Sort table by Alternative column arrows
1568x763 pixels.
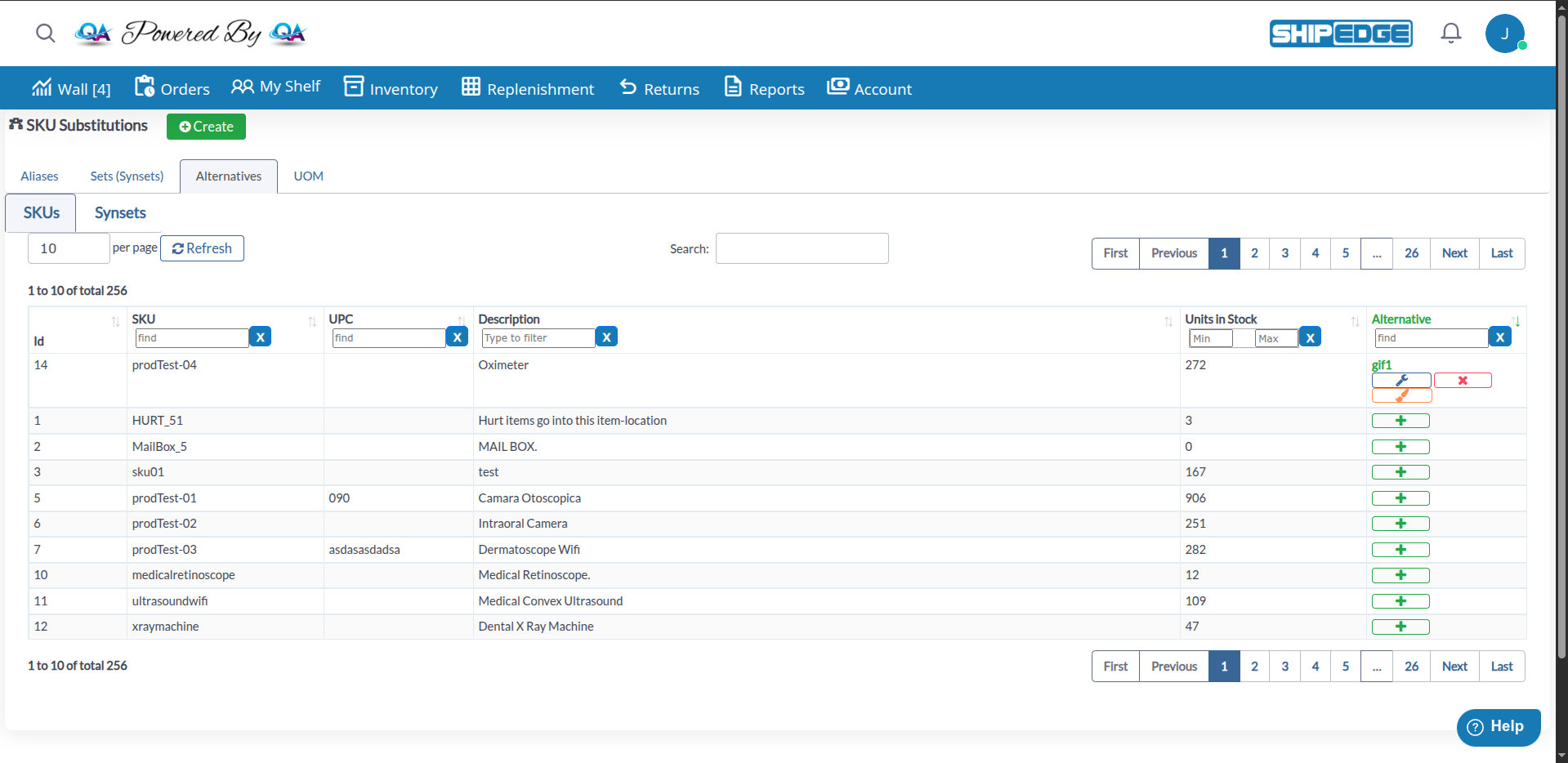point(1516,321)
